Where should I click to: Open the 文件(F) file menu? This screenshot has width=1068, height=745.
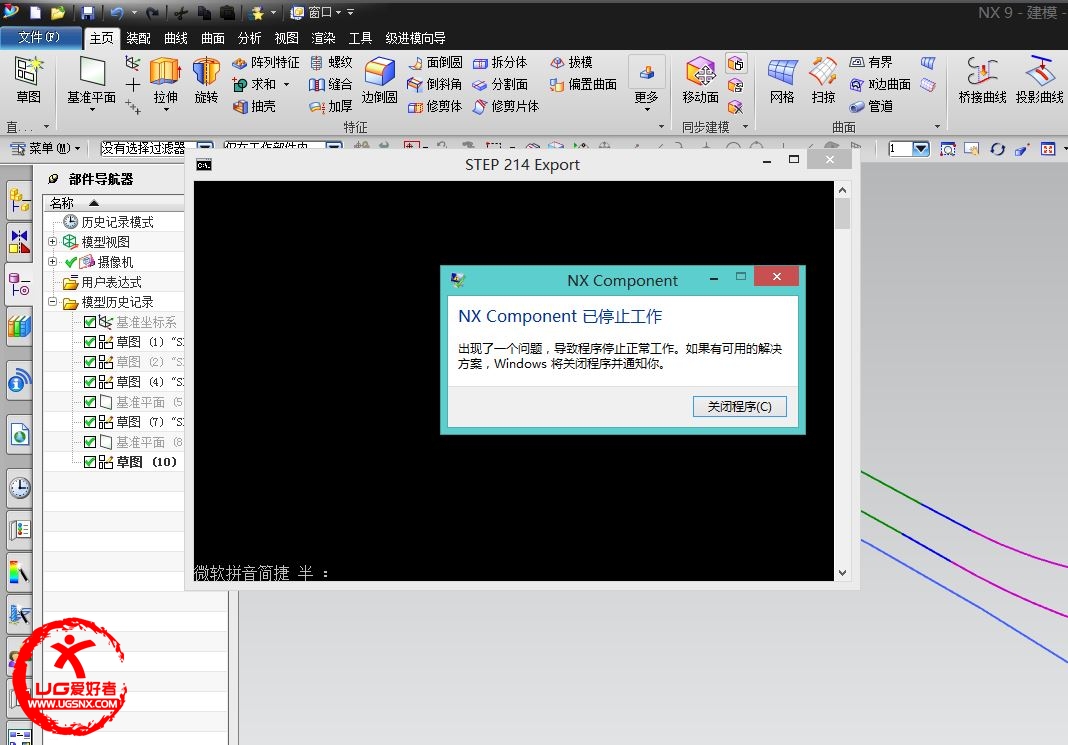[x=40, y=37]
